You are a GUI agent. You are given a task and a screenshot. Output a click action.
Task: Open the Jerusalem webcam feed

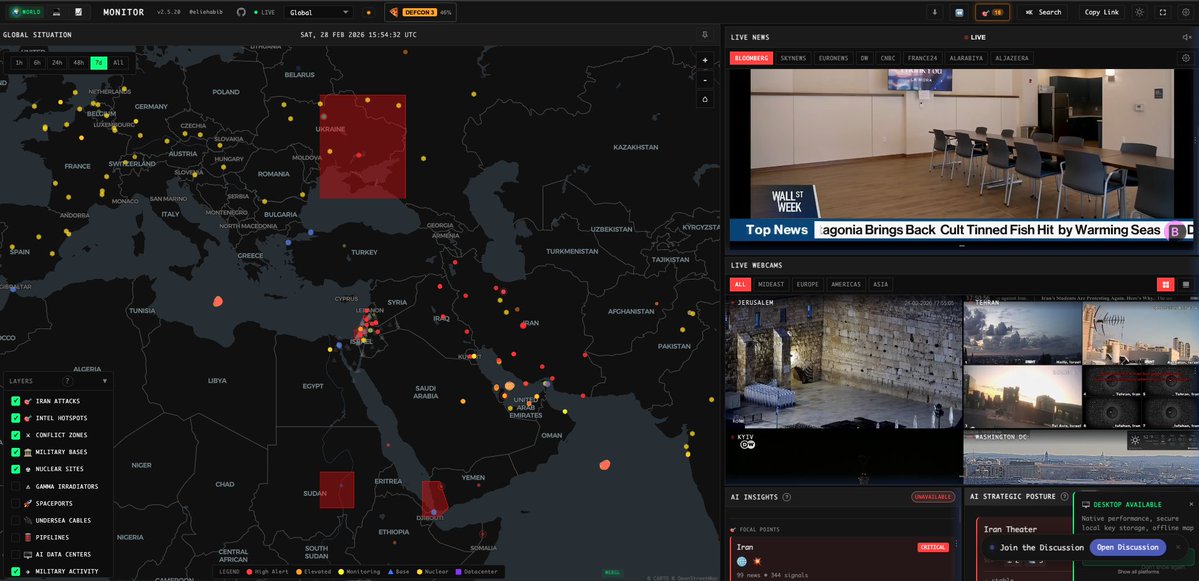[x=843, y=363]
